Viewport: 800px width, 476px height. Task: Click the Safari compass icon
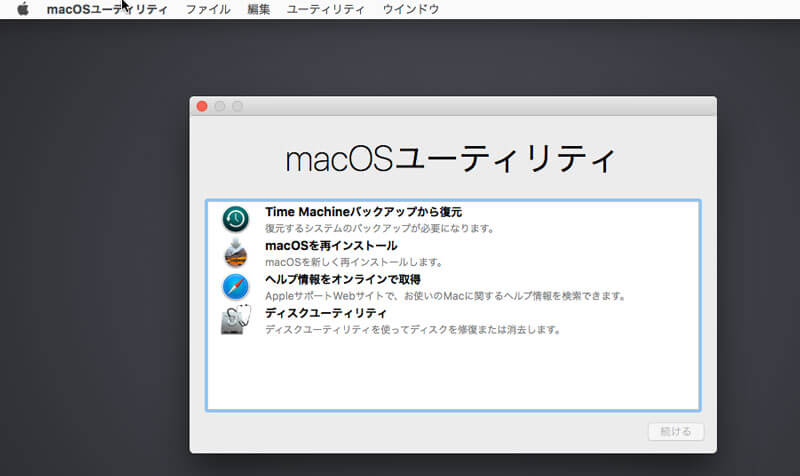click(x=236, y=286)
